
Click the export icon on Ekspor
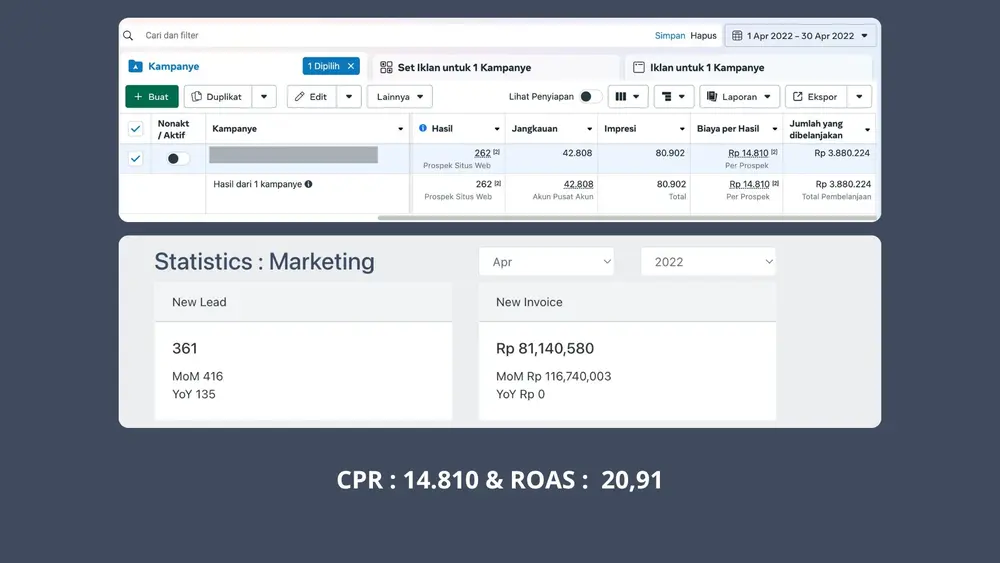(798, 97)
